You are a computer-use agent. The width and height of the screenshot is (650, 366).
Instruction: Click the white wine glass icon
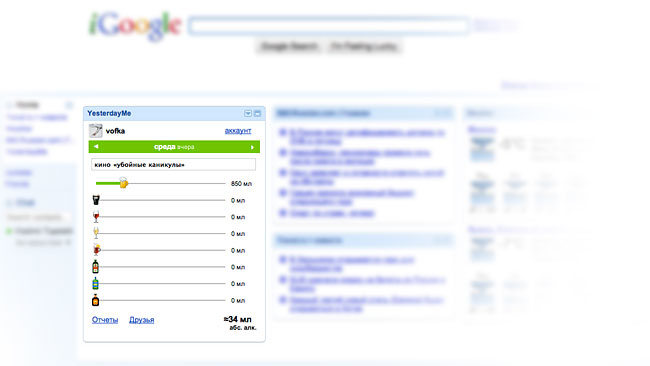pyautogui.click(x=96, y=233)
